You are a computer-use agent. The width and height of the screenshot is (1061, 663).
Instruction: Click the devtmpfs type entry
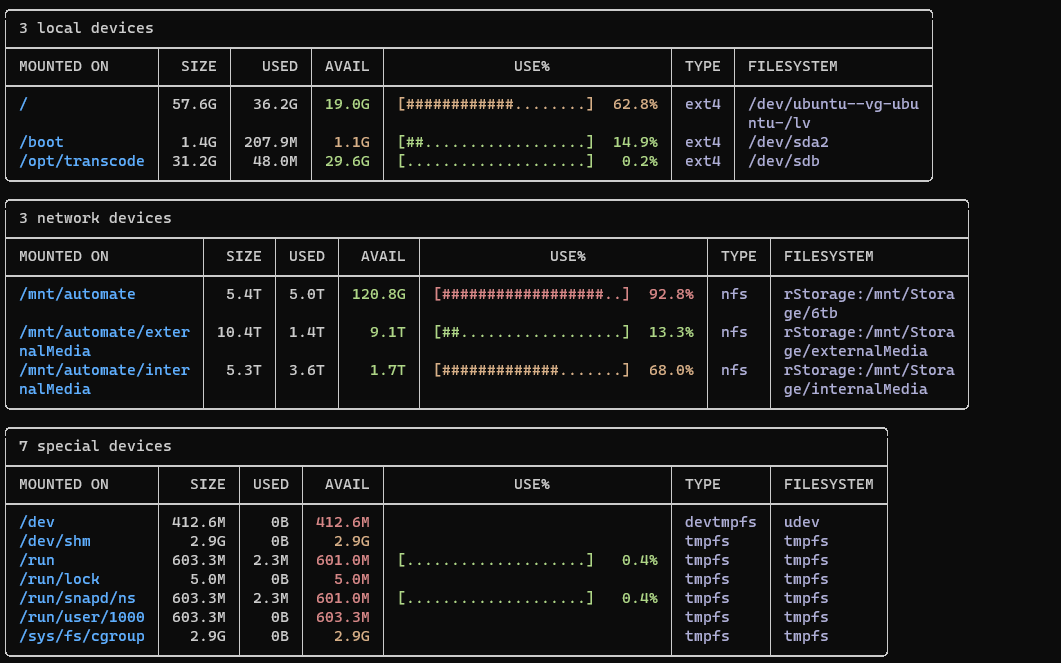[x=721, y=522]
